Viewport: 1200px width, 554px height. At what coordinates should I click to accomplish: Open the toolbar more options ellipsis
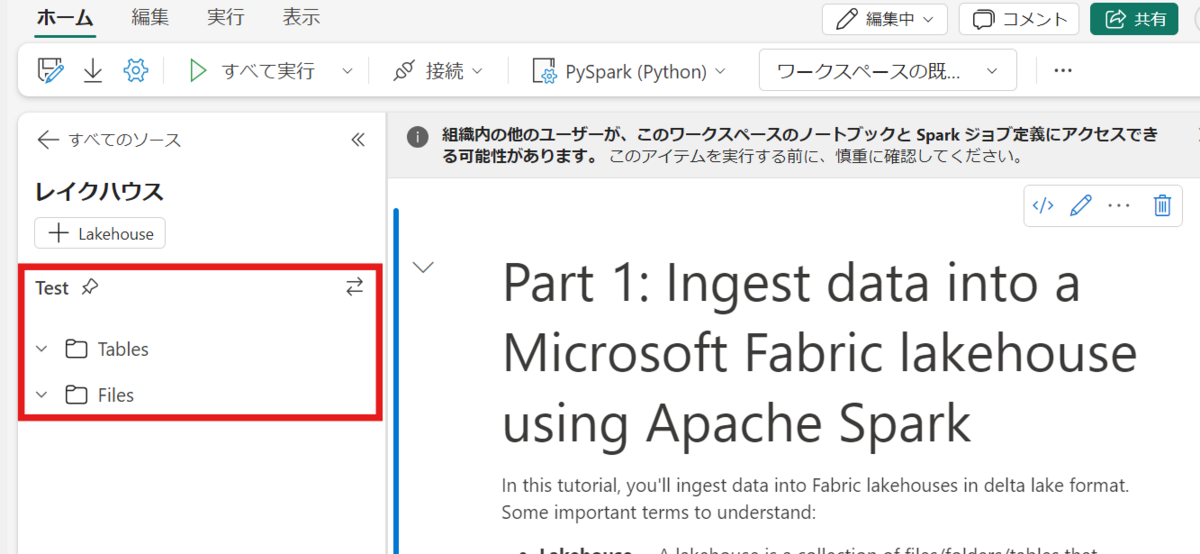pos(1063,71)
